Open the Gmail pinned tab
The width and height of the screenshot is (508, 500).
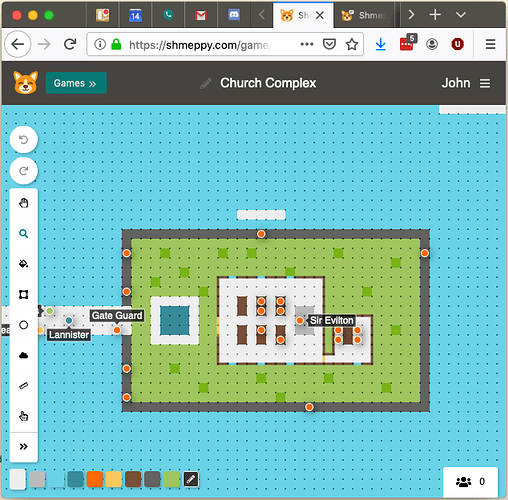201,15
